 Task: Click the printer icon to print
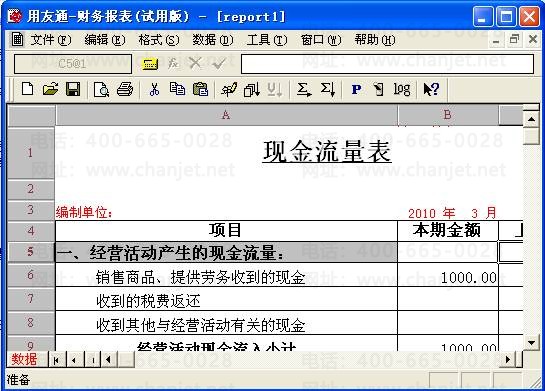[x=125, y=89]
